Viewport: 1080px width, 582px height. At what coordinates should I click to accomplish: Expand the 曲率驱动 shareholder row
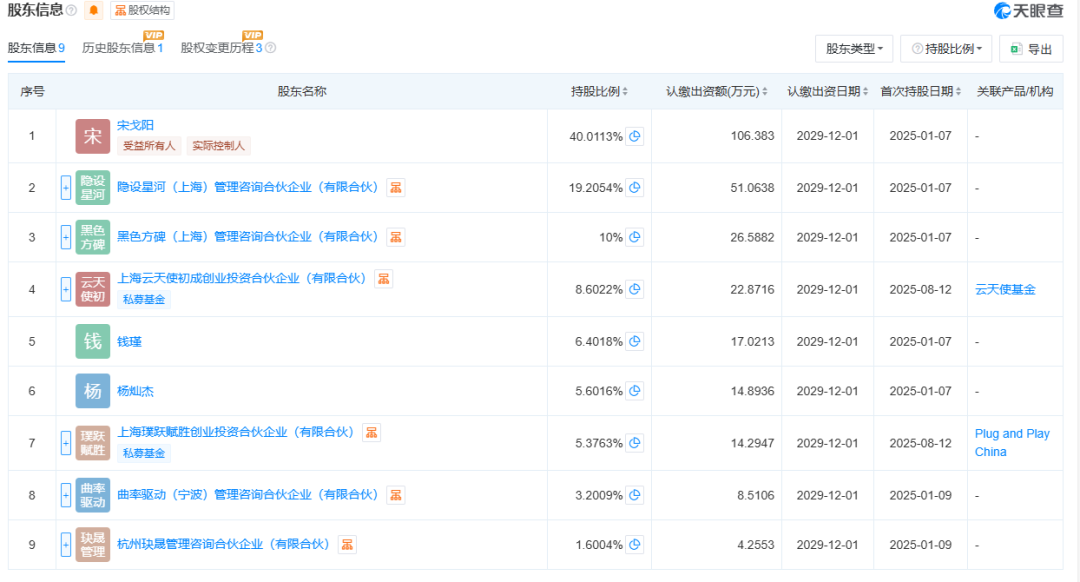[x=65, y=495]
